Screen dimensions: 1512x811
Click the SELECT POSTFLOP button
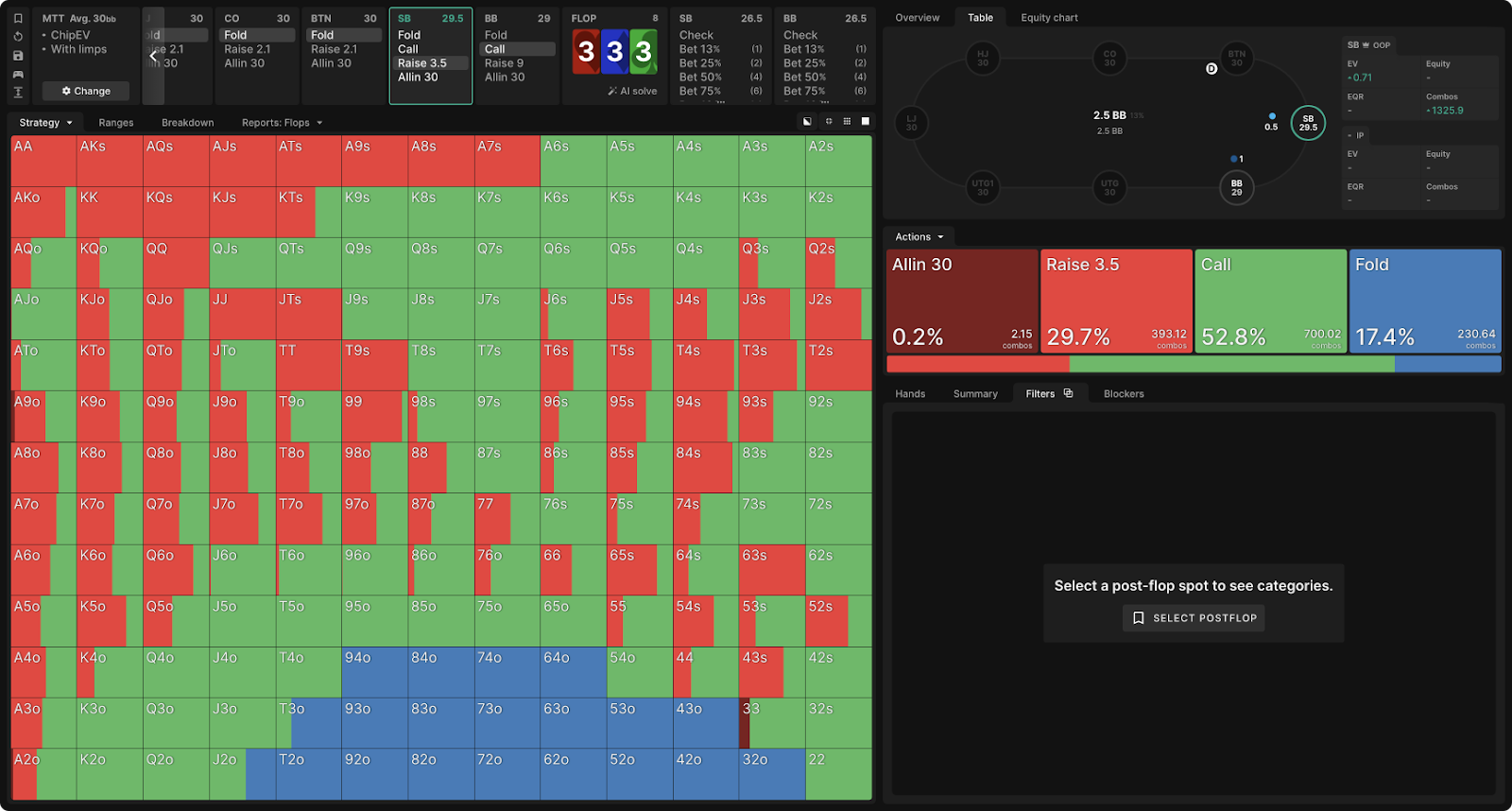pos(1194,618)
